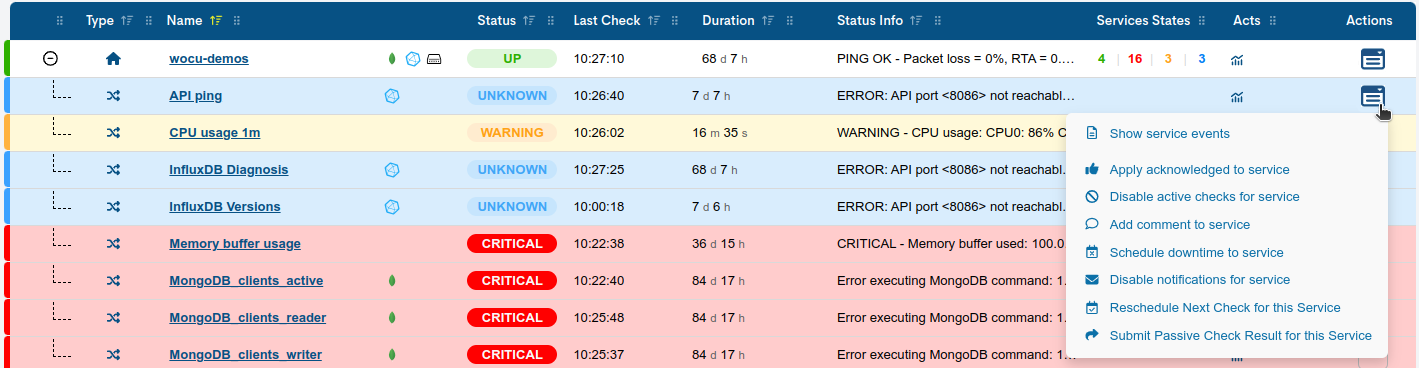Click the UP status badge of wocu-demos
The width and height of the screenshot is (1419, 368).
pos(512,59)
